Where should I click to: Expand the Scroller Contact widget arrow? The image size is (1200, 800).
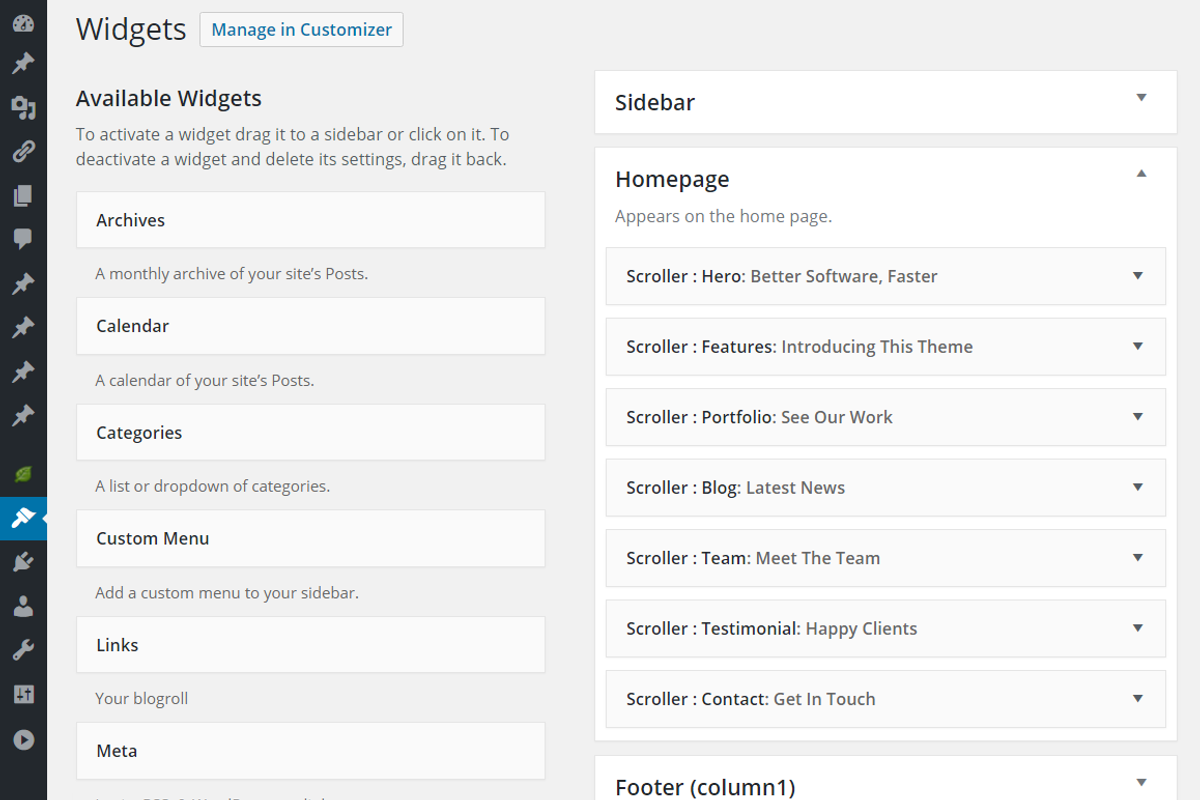[x=1137, y=698]
